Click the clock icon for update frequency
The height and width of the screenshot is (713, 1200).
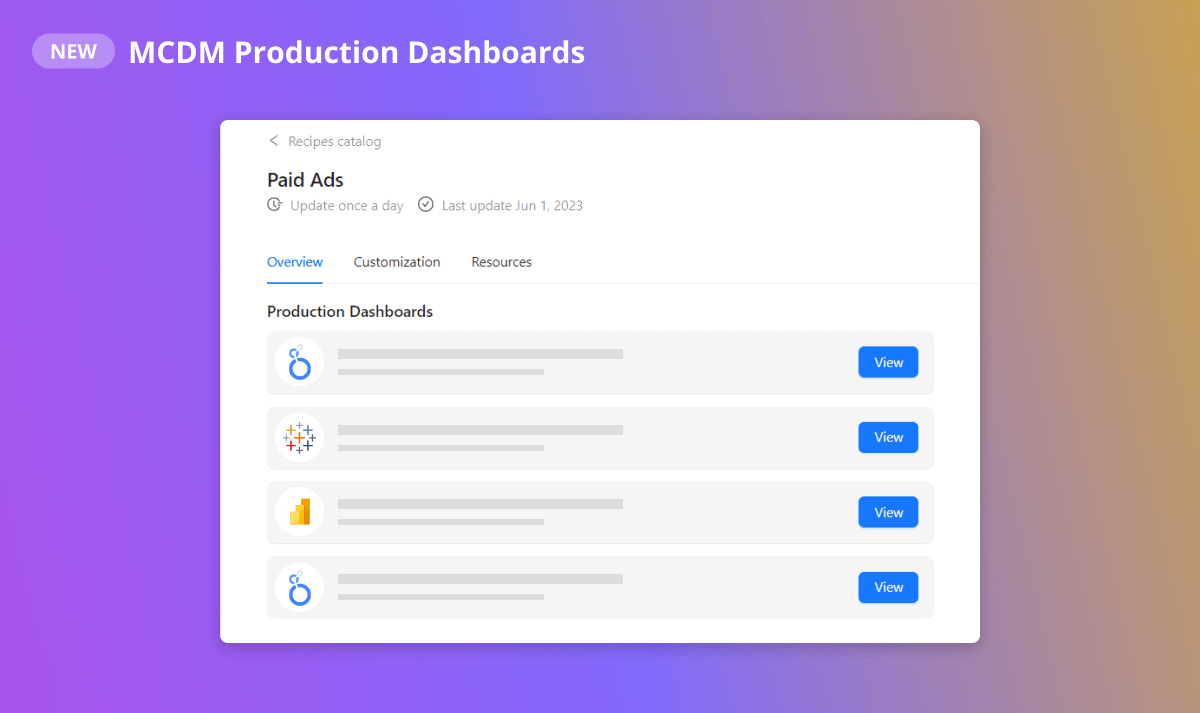(274, 205)
